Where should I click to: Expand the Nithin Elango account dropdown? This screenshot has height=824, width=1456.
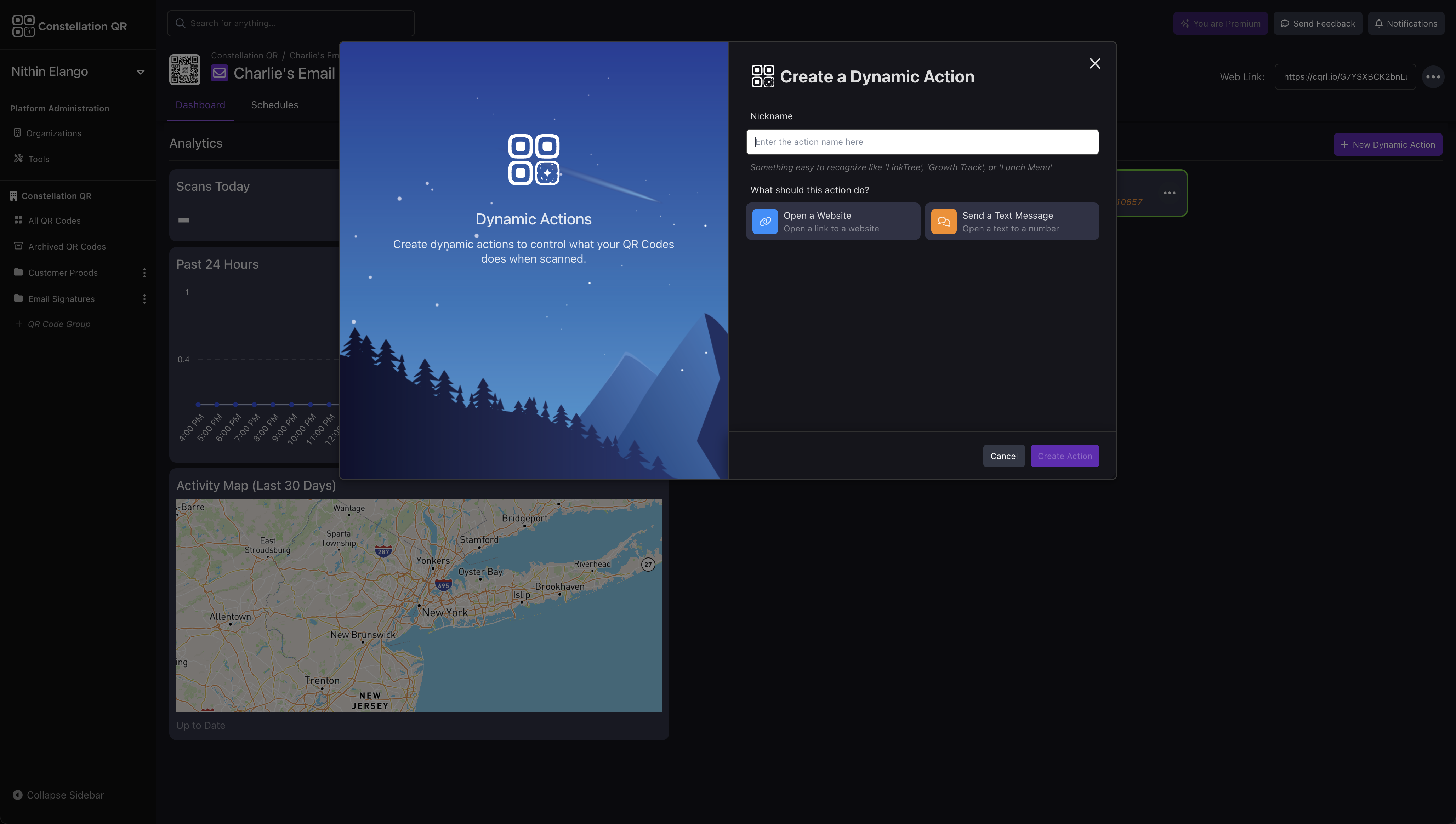pos(140,72)
